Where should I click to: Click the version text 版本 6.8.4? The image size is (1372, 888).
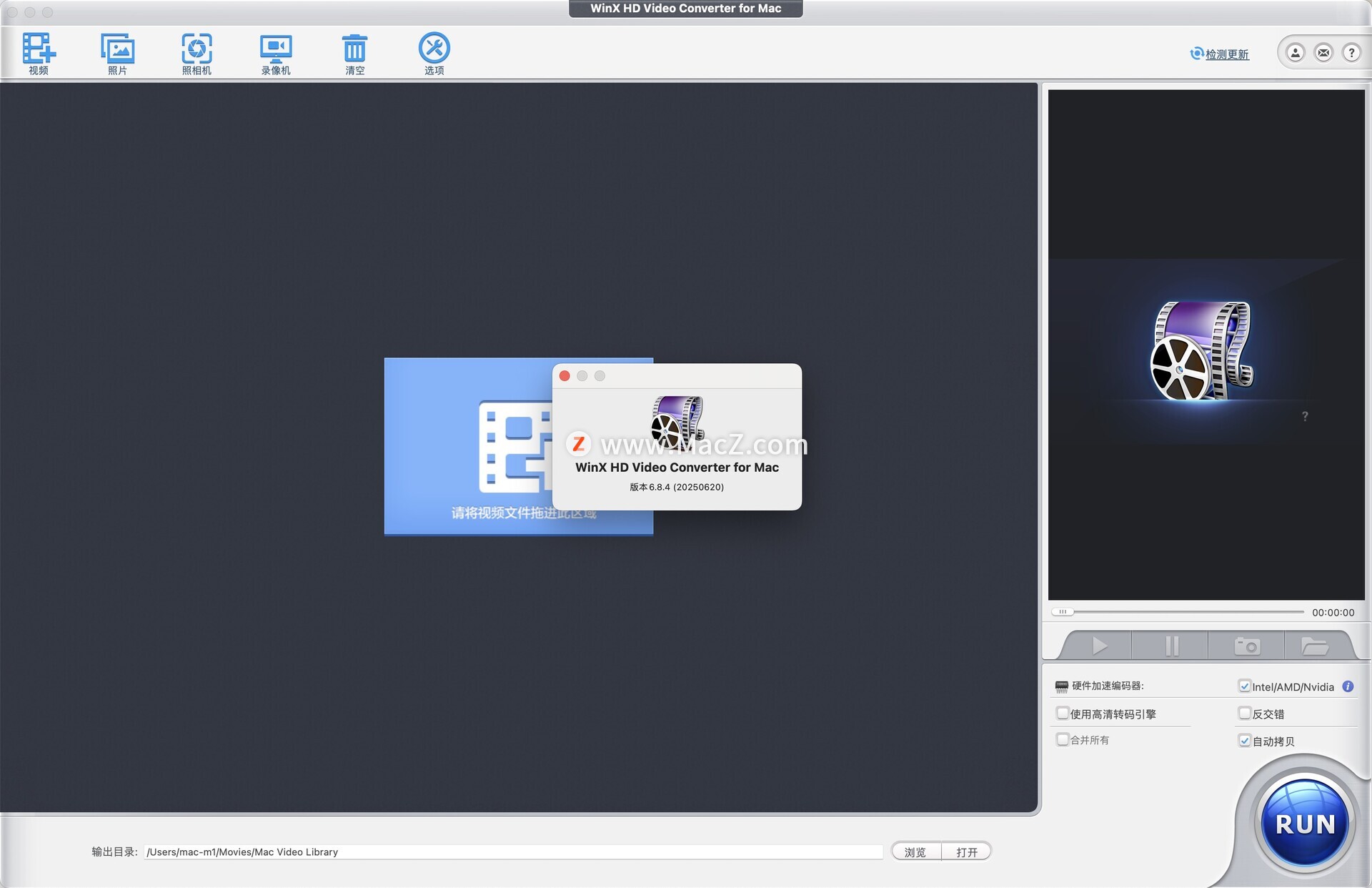(x=677, y=487)
